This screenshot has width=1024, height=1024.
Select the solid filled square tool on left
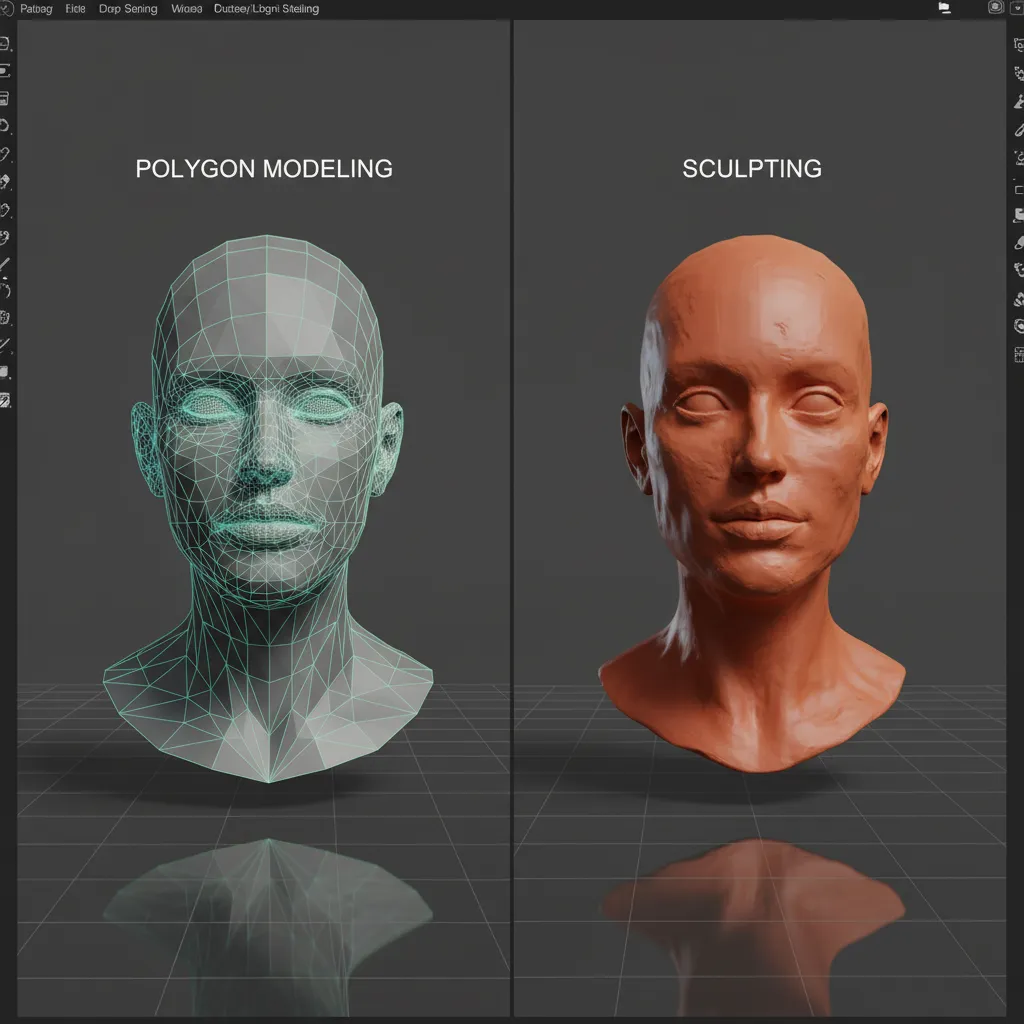pyautogui.click(x=5, y=372)
